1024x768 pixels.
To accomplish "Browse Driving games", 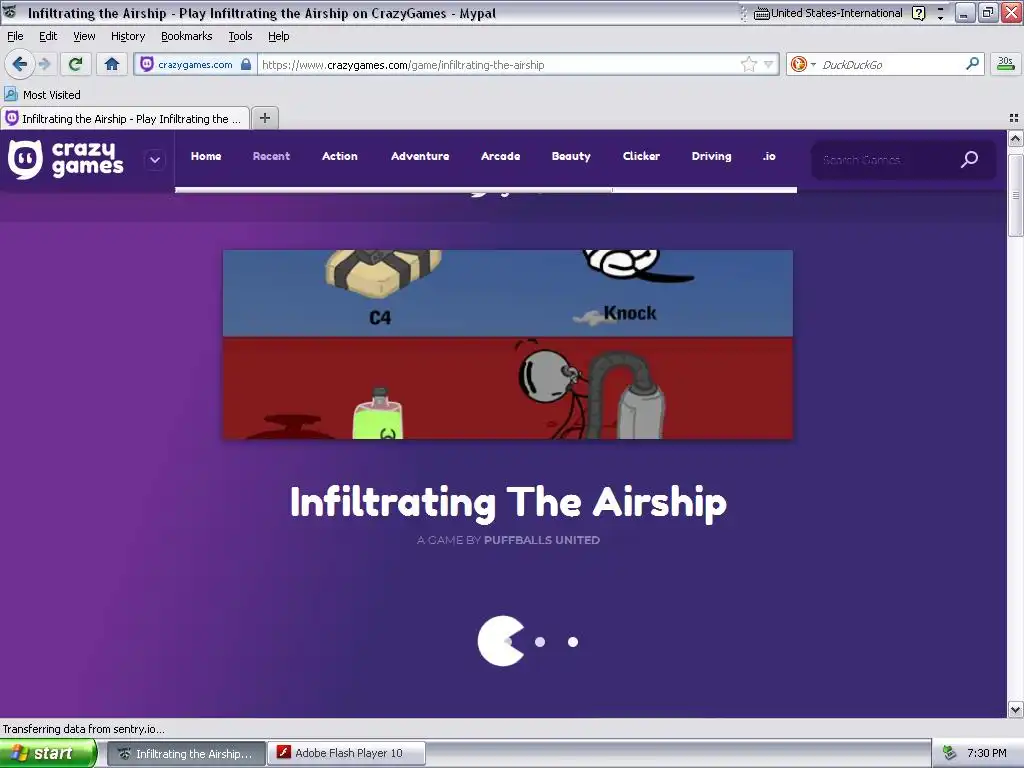I will [x=711, y=156].
